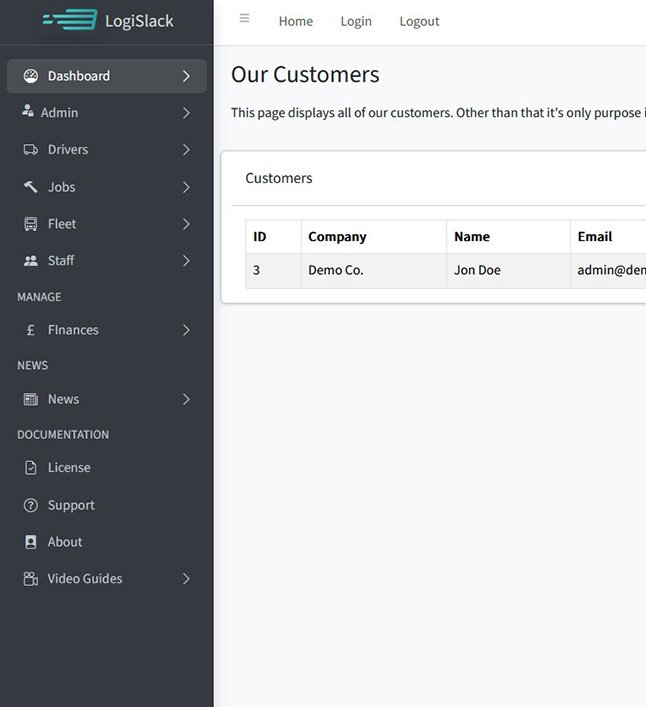This screenshot has height=707, width=646.
Task: Open the License documentation link
Action: [x=69, y=468]
